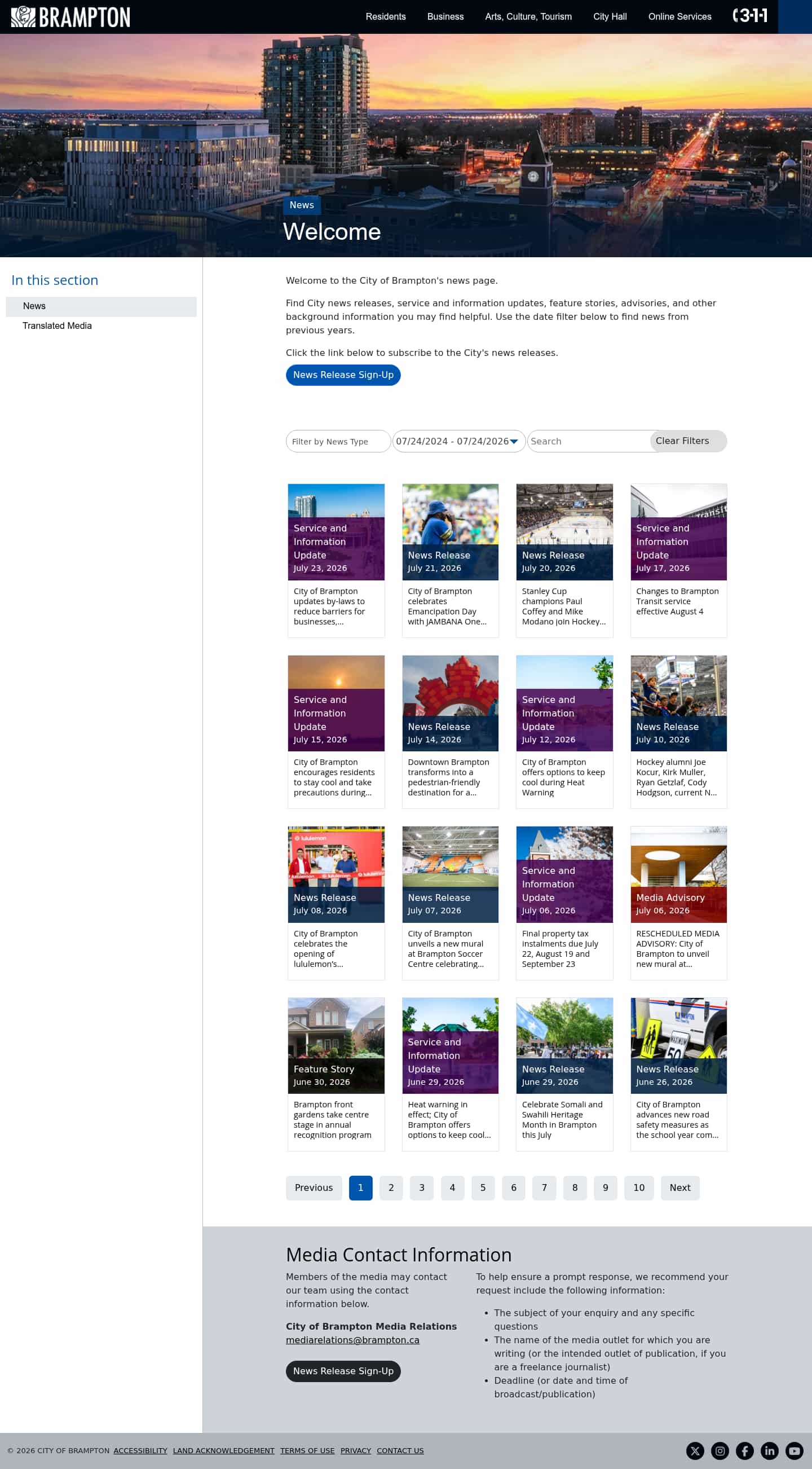This screenshot has height=1469, width=812.
Task: Click 'Celebrate Somali and Swahili Heritage' headline
Action: 562,1120
